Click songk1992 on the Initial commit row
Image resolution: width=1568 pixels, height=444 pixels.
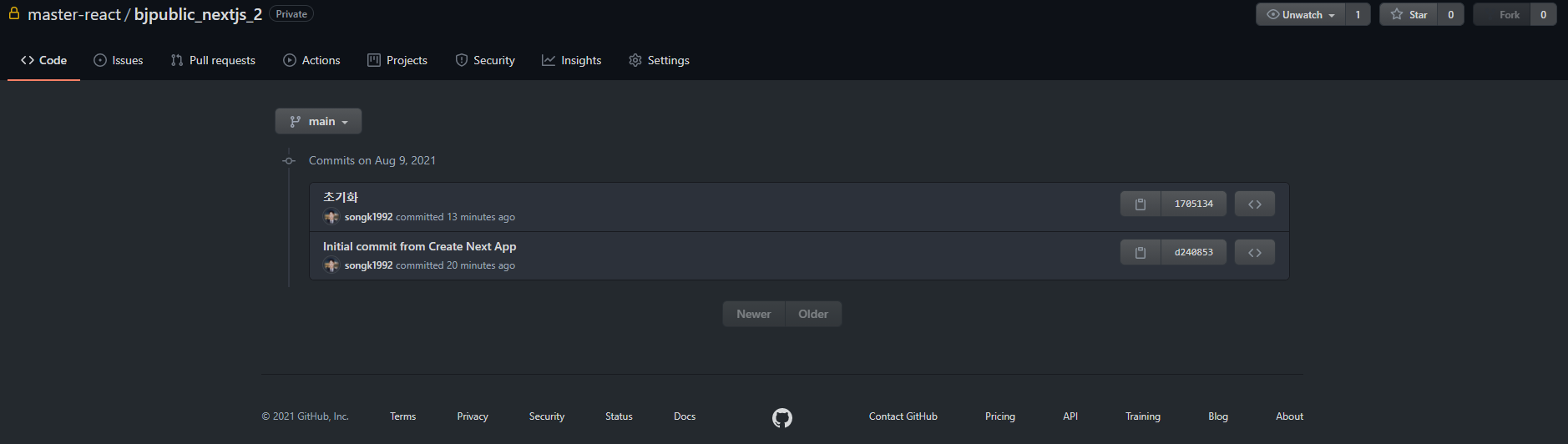click(368, 265)
